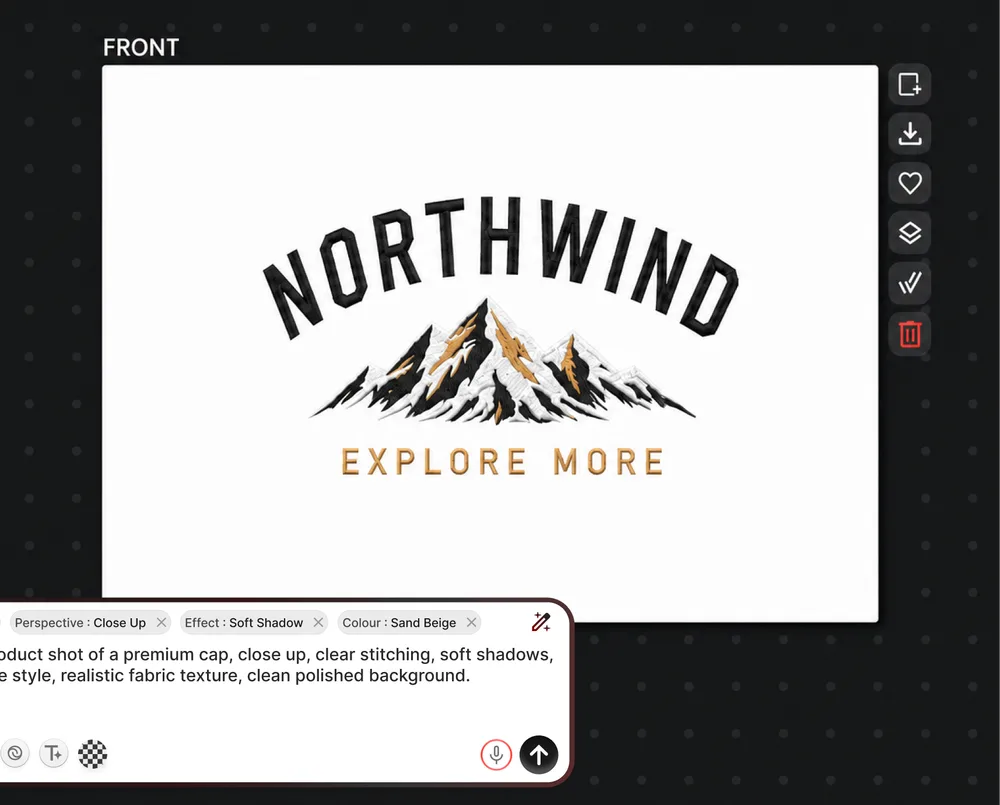The width and height of the screenshot is (1000, 805).
Task: Toggle the transparent background checkerboard icon
Action: [x=92, y=754]
